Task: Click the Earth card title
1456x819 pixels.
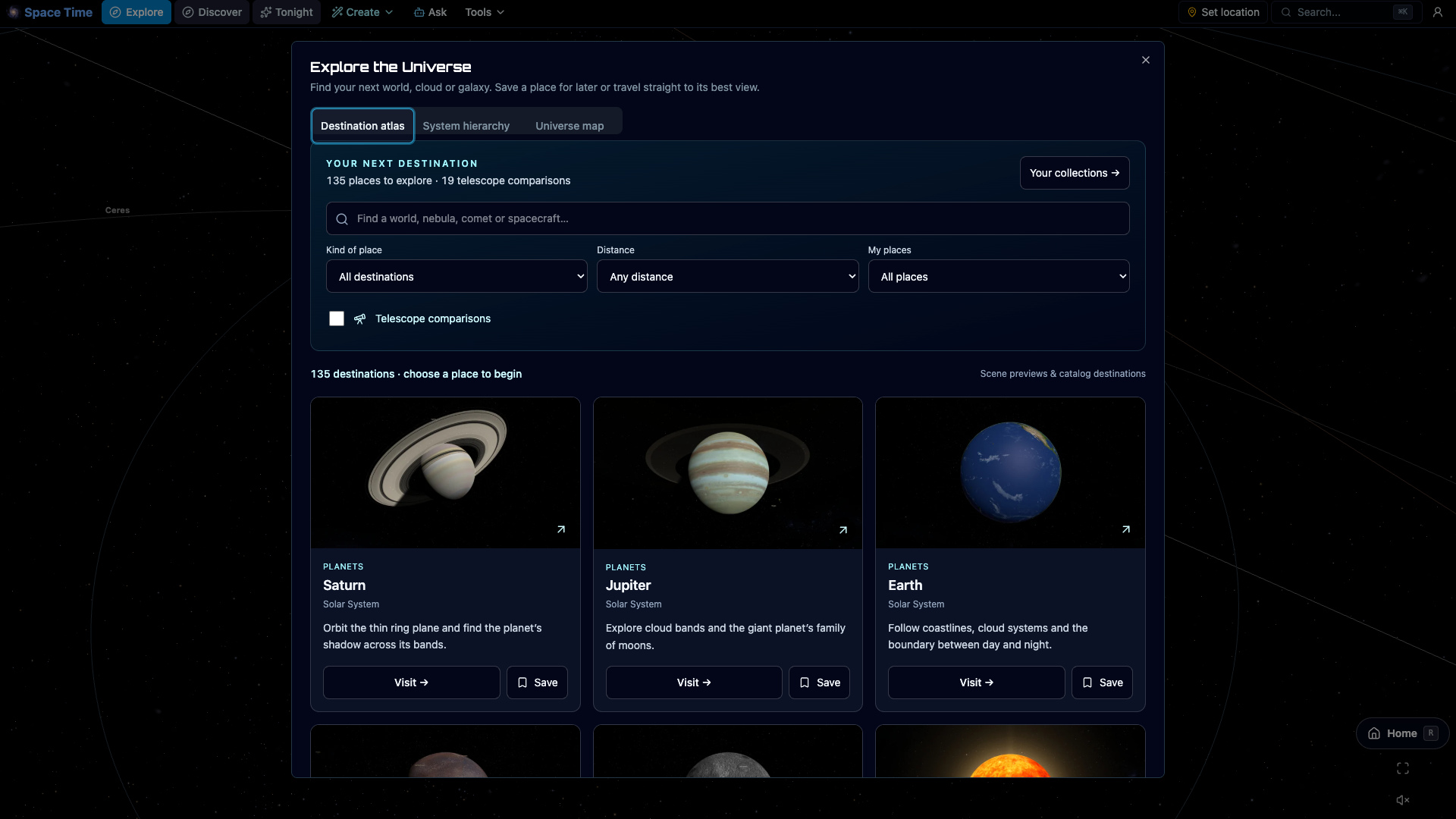Action: coord(905,585)
